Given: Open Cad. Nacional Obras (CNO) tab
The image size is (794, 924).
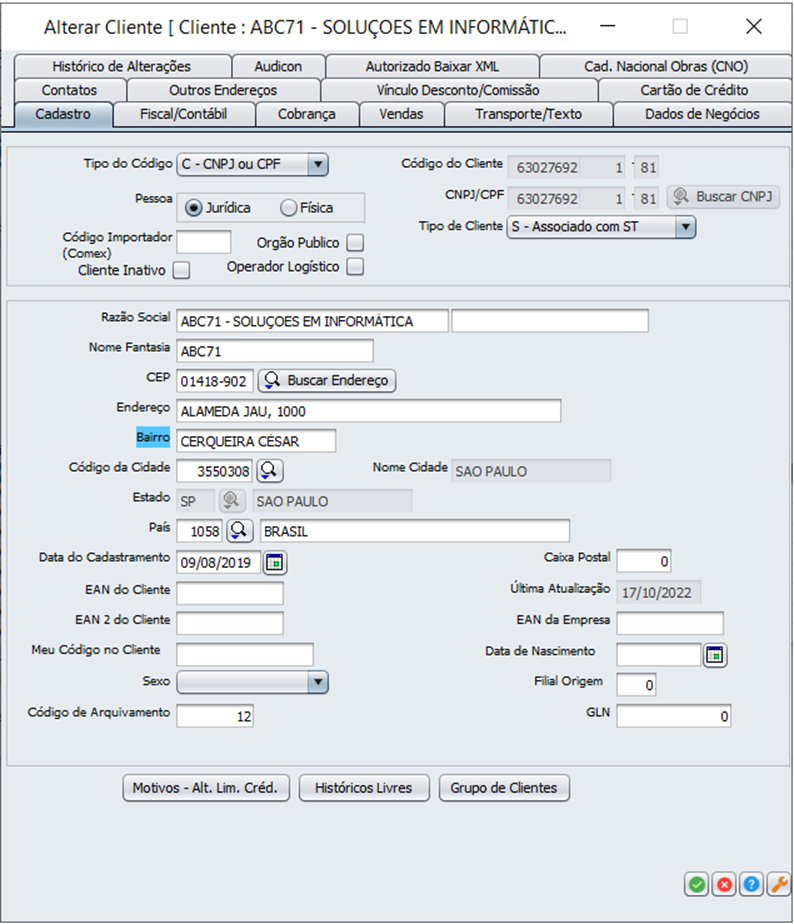Looking at the screenshot, I should 666,67.
